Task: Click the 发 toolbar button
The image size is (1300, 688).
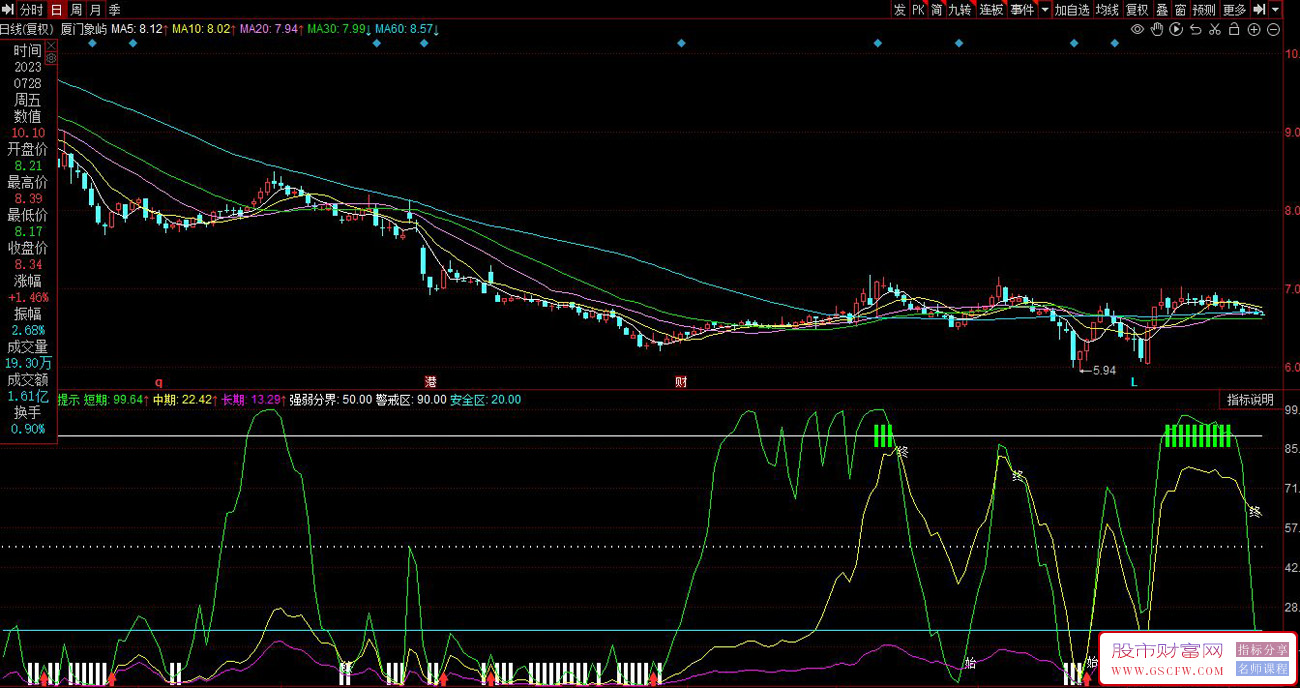Action: pos(899,10)
